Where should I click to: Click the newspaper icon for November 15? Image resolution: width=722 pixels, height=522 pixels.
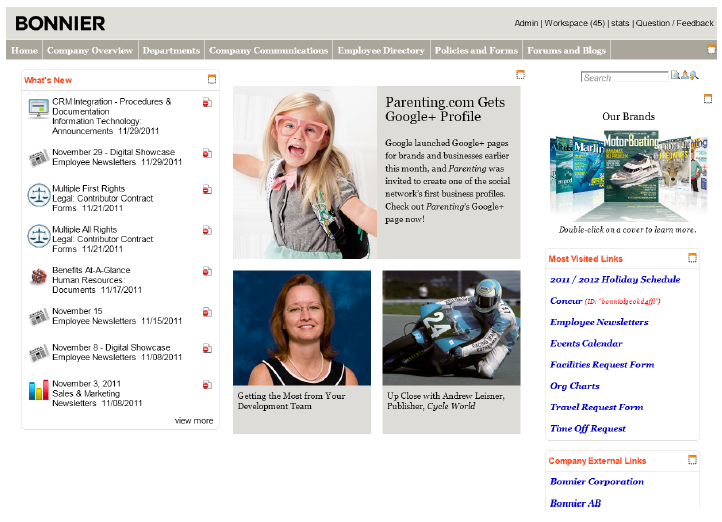click(x=39, y=317)
